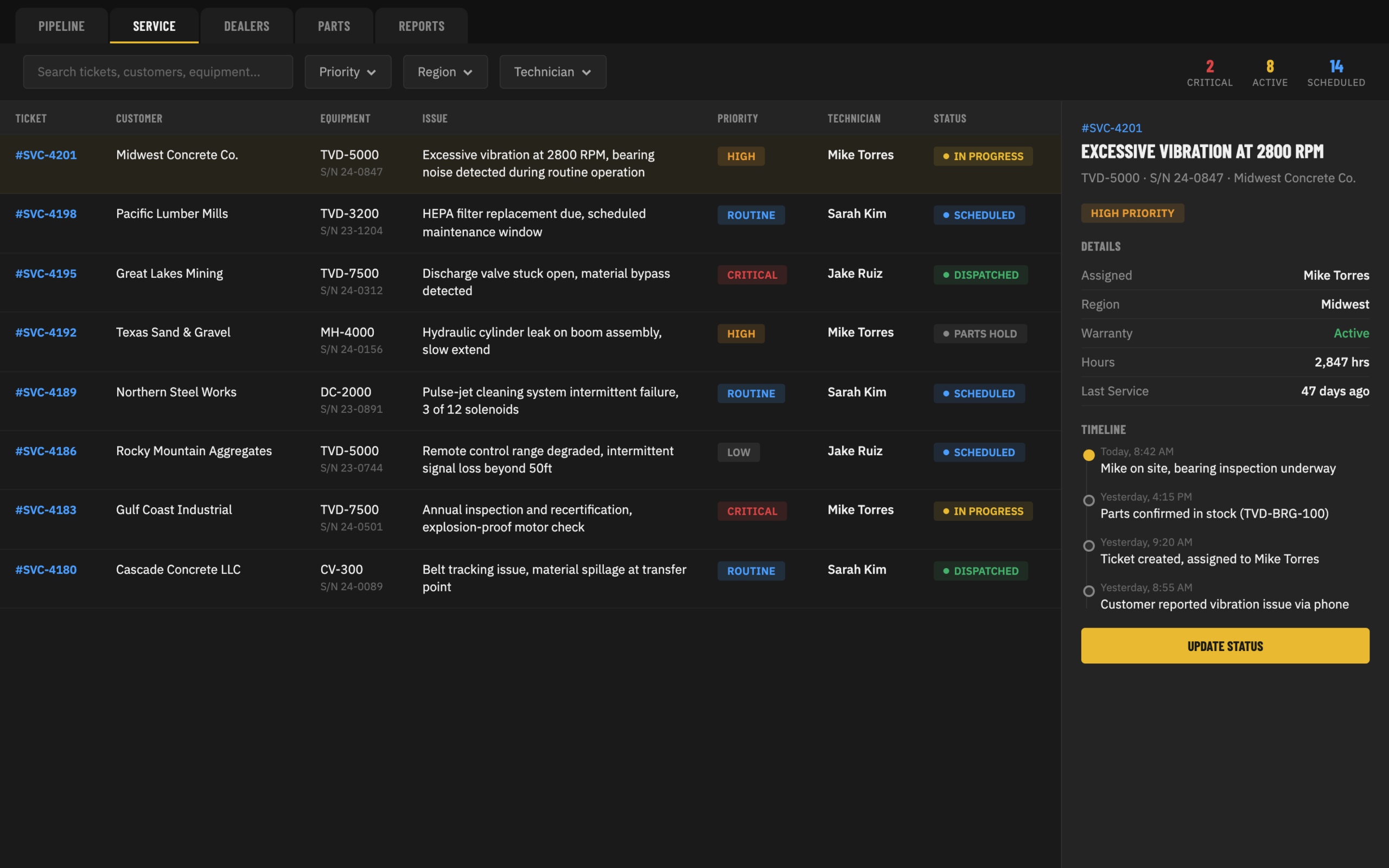Focus the ticket search field
1389x868 pixels.
point(158,72)
